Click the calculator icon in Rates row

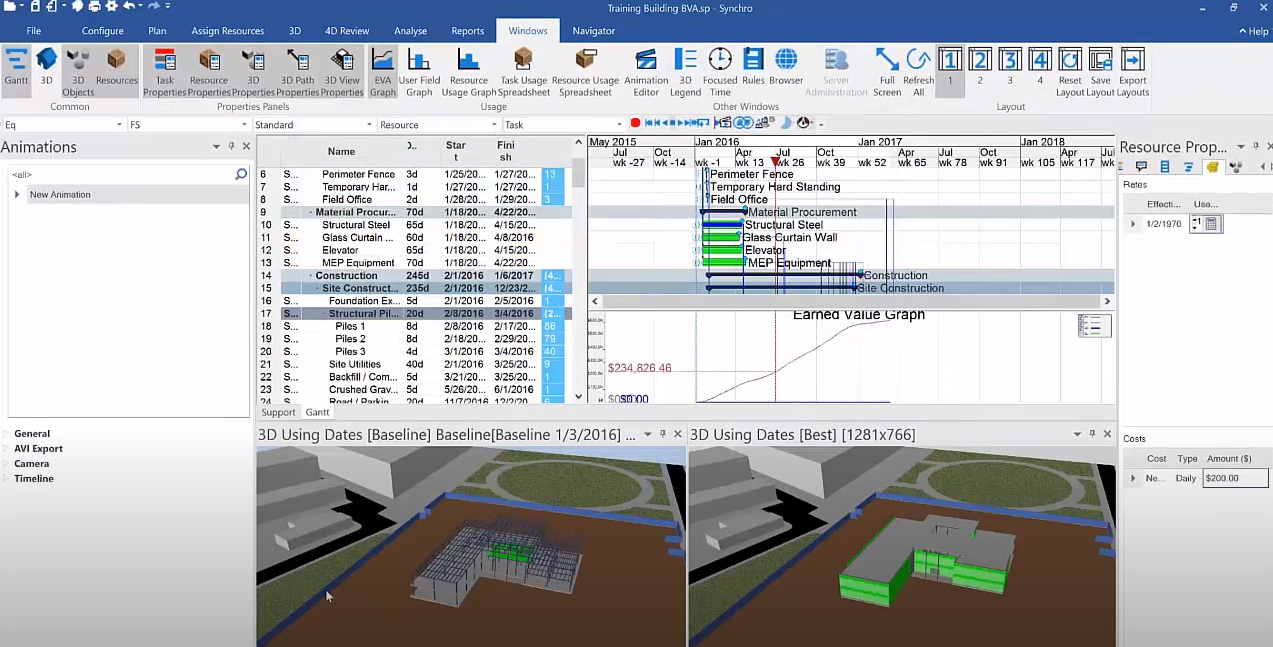pos(1211,224)
